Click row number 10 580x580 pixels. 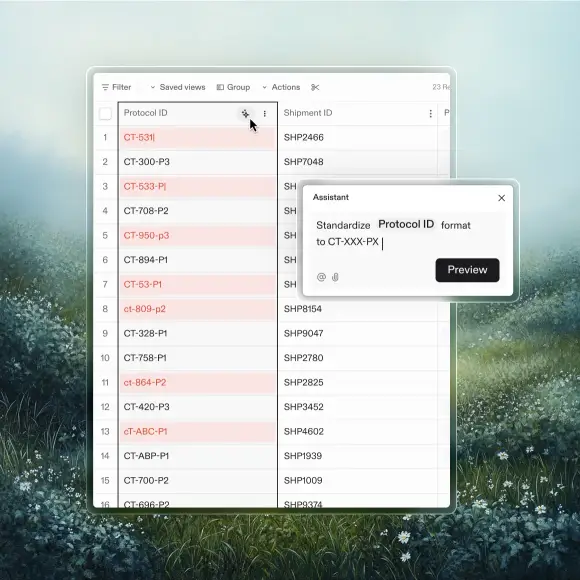(x=105, y=358)
